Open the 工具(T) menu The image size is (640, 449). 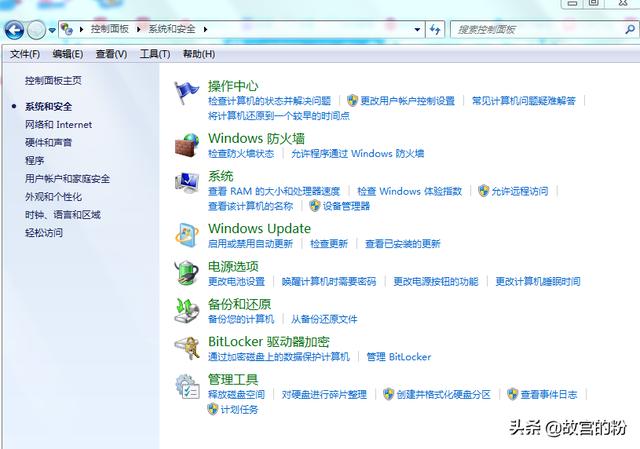(x=154, y=54)
